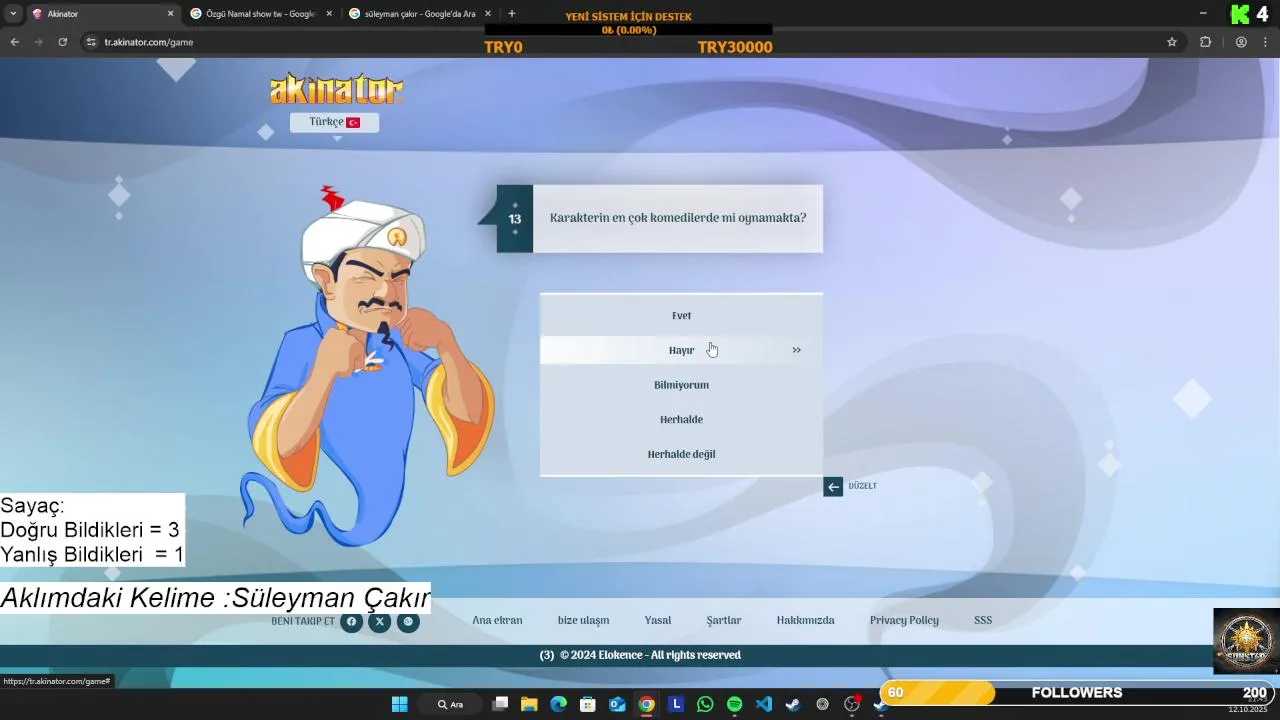Open Akinator's Facebook follow icon
The width and height of the screenshot is (1280, 720).
[x=351, y=622]
